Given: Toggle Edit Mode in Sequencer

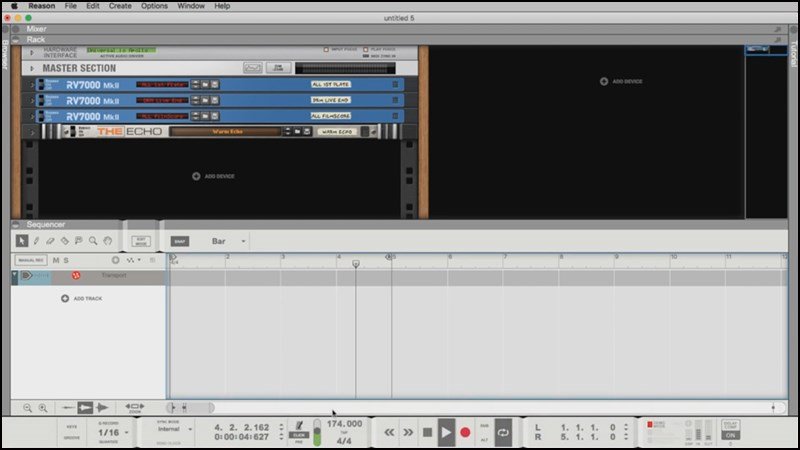Looking at the screenshot, I should click(x=141, y=241).
